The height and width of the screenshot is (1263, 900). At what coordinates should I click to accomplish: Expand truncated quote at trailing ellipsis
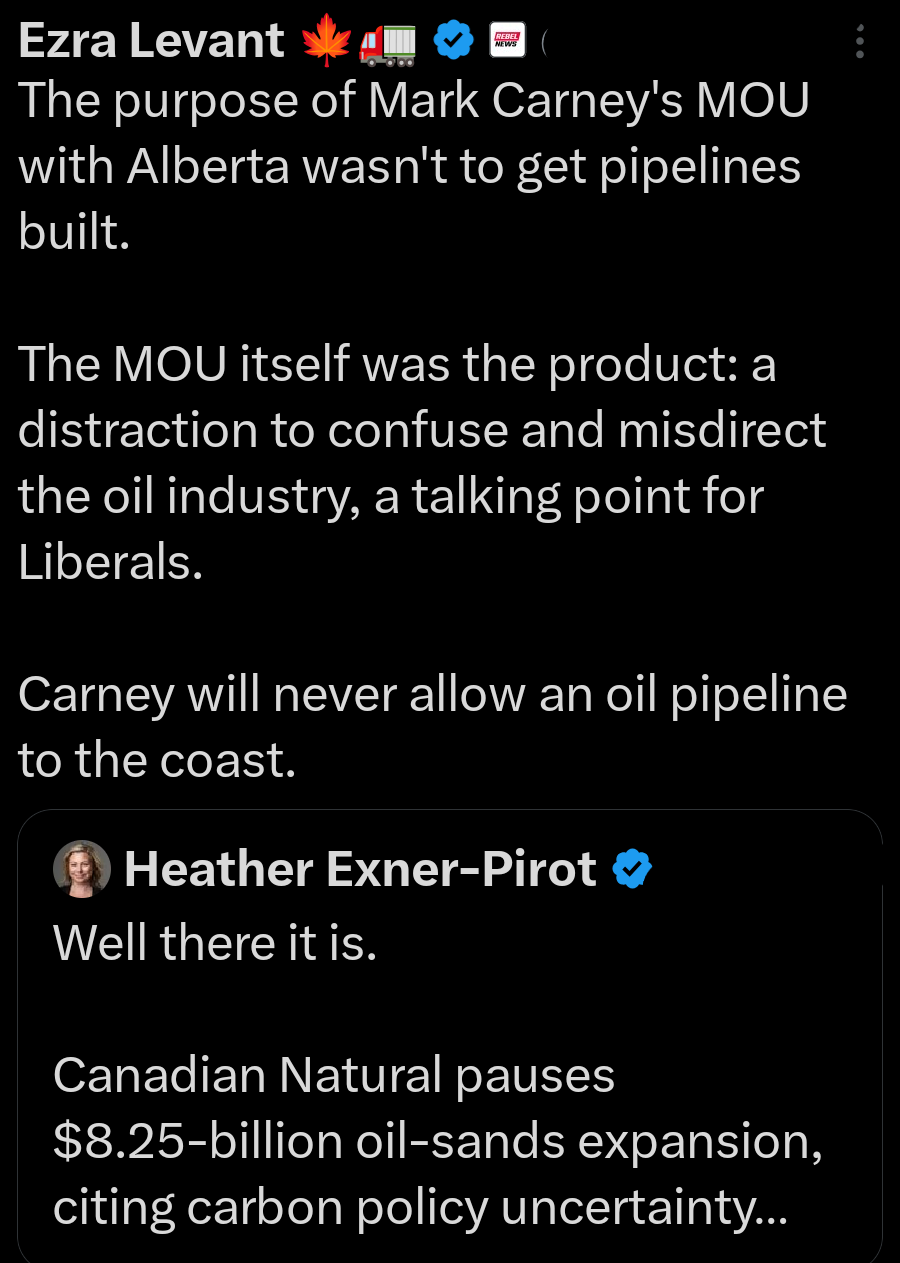click(x=770, y=1208)
